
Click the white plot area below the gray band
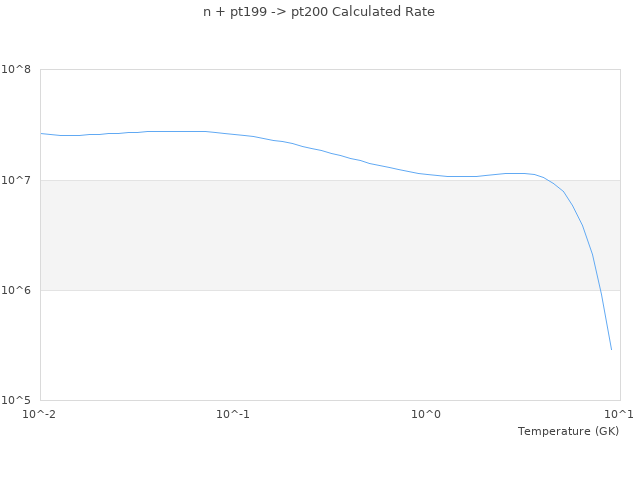[x=300, y=345]
